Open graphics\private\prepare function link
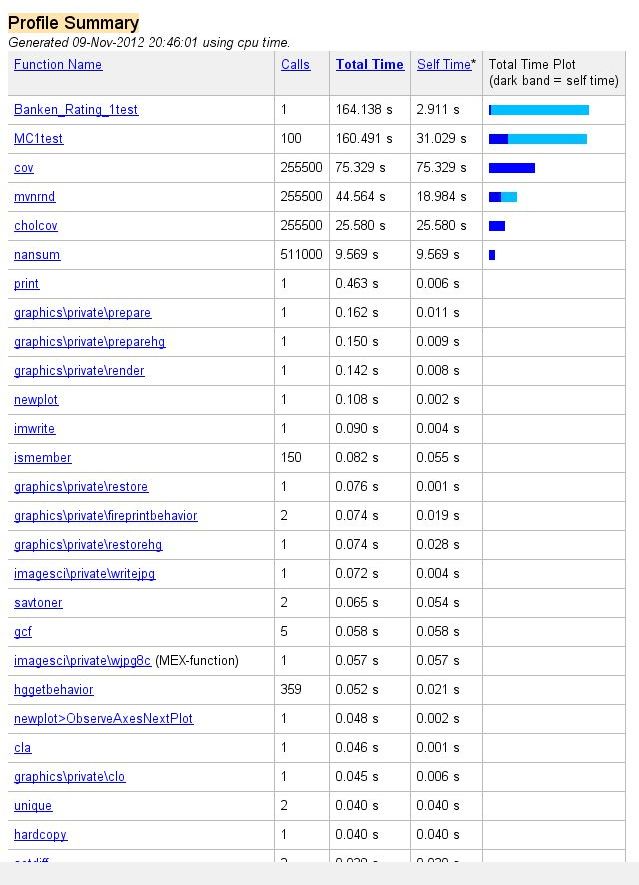Screen dimensions: 639x885 82,313
